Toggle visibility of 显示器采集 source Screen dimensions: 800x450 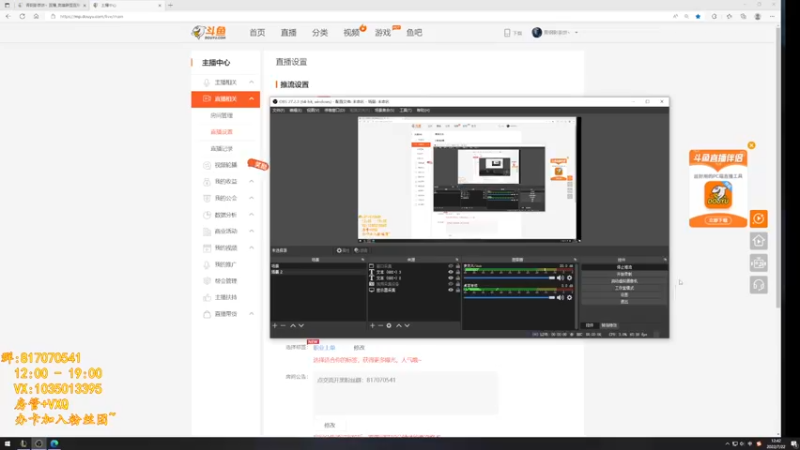[451, 290]
